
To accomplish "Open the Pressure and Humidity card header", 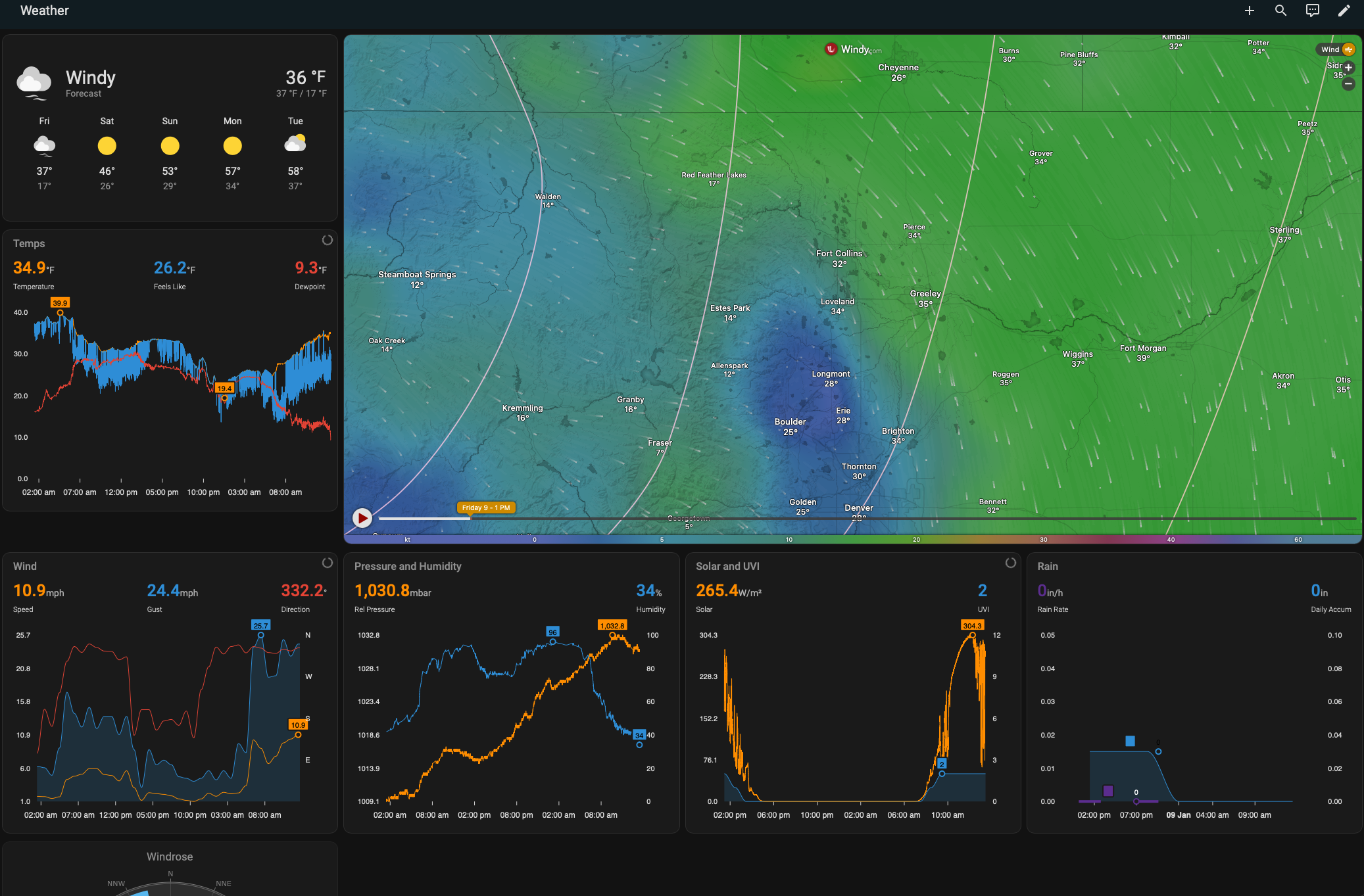I will [x=407, y=566].
